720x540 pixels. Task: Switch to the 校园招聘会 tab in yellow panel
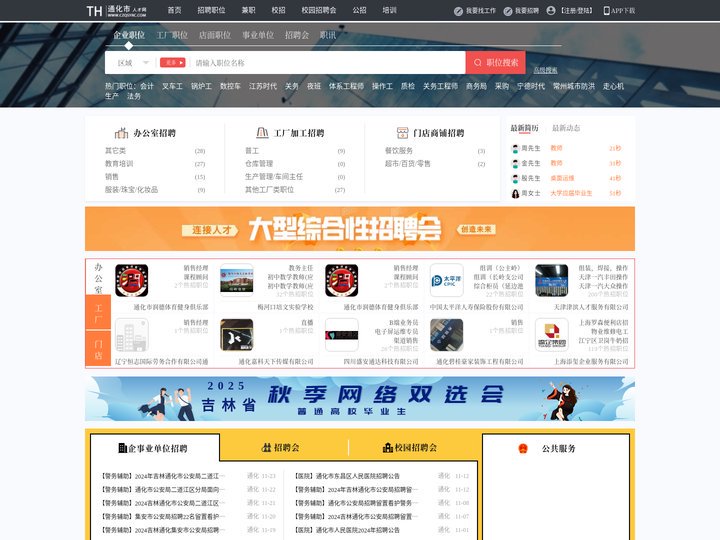(x=410, y=448)
